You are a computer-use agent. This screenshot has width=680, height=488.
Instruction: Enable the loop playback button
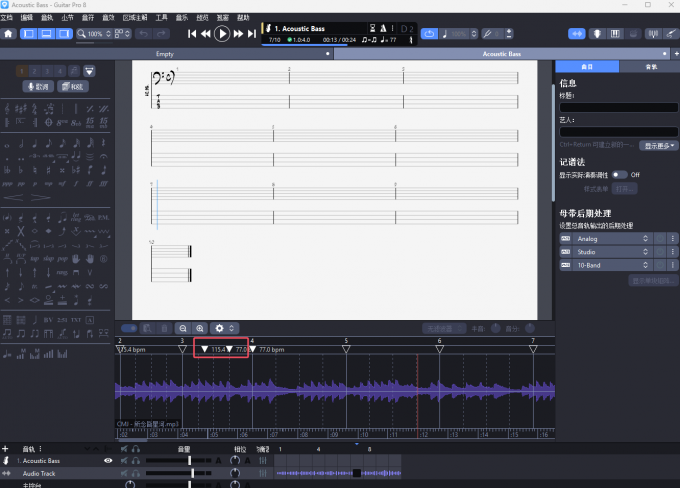pyautogui.click(x=430, y=34)
